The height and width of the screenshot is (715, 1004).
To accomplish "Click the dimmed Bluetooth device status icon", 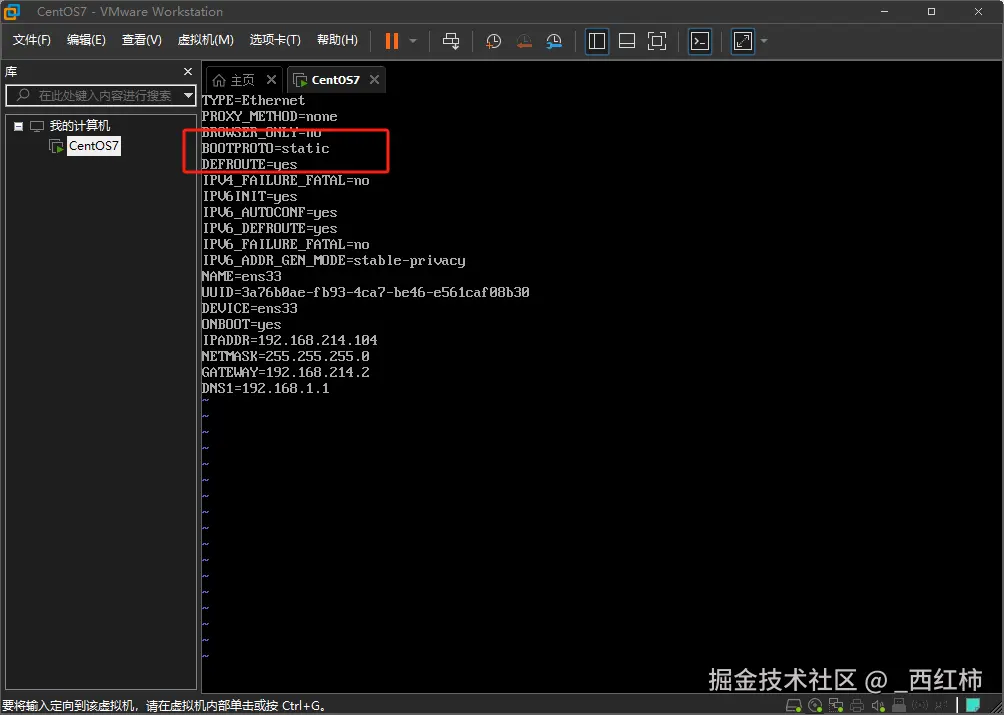I will coord(941,705).
